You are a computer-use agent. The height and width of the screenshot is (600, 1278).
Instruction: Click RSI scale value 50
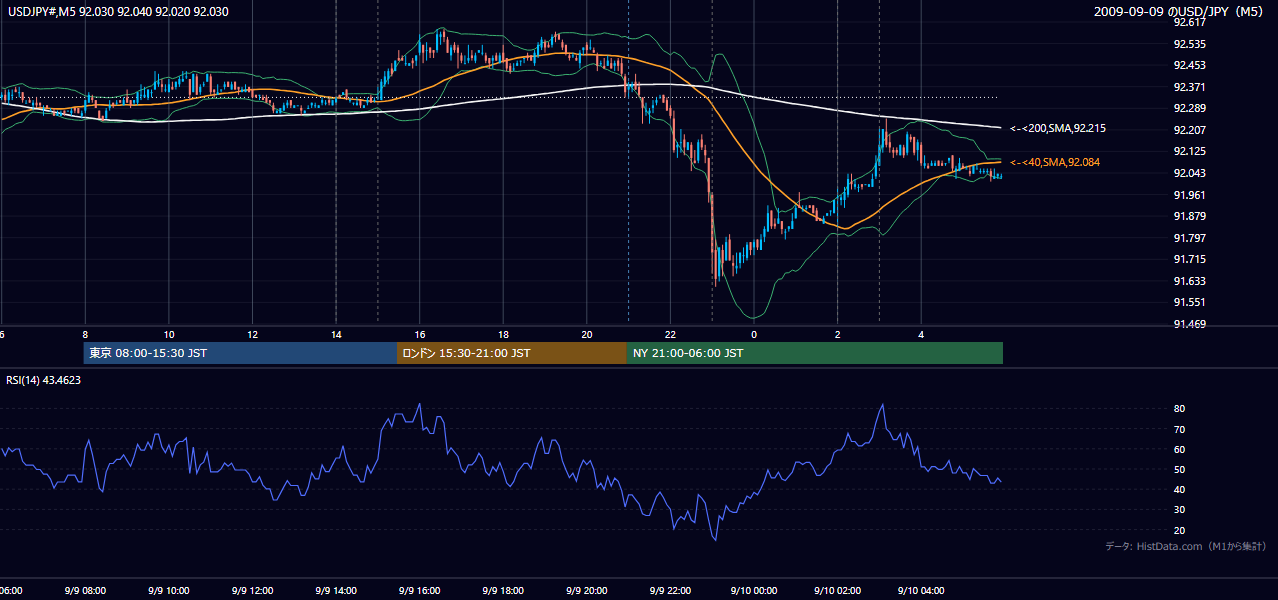(x=1179, y=469)
